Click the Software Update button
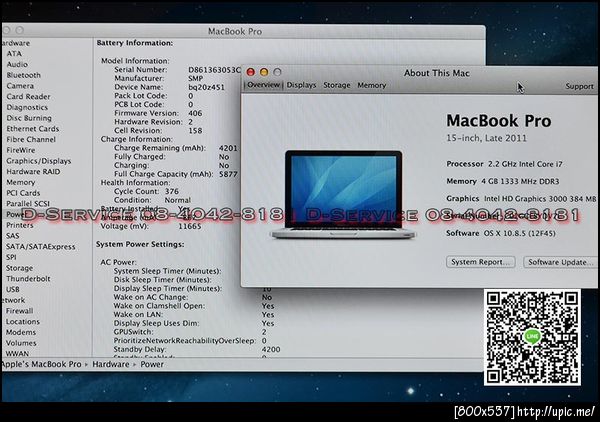Image resolution: width=600 pixels, height=422 pixels. [560, 262]
